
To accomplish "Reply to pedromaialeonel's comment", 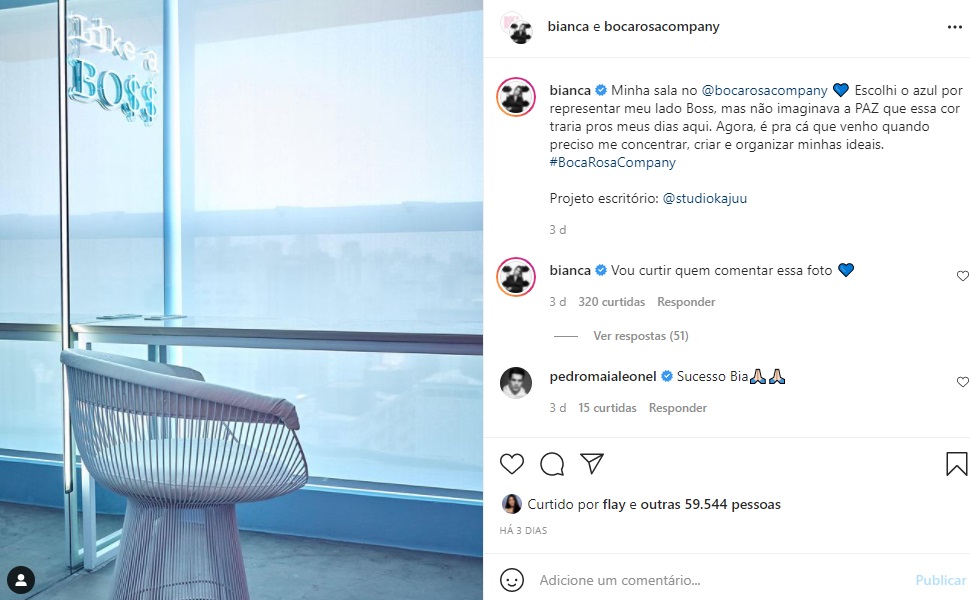I will tap(677, 408).
